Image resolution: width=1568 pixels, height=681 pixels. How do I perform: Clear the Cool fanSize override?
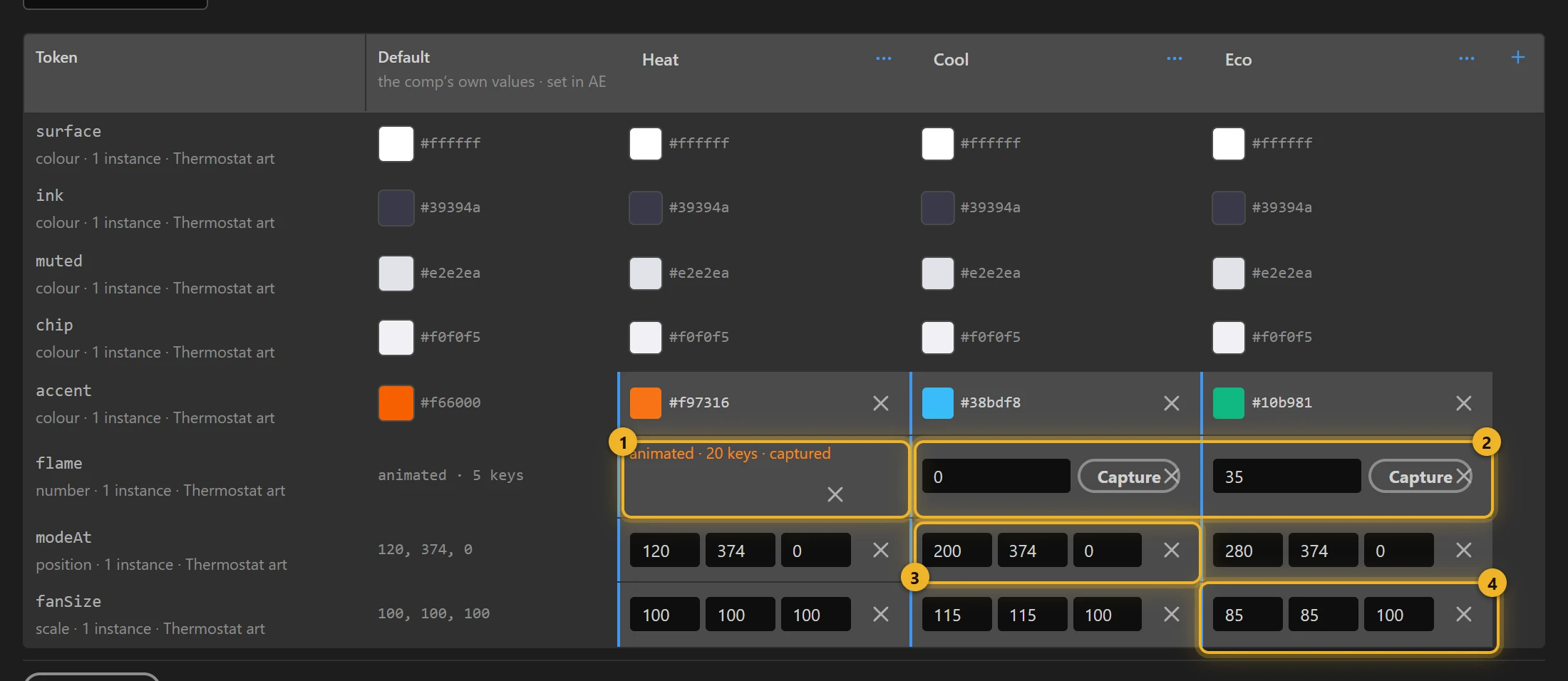1172,614
